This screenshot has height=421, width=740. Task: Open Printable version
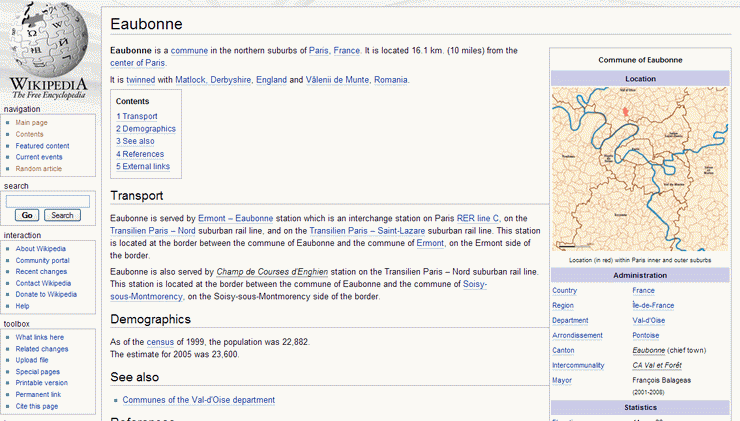42,383
